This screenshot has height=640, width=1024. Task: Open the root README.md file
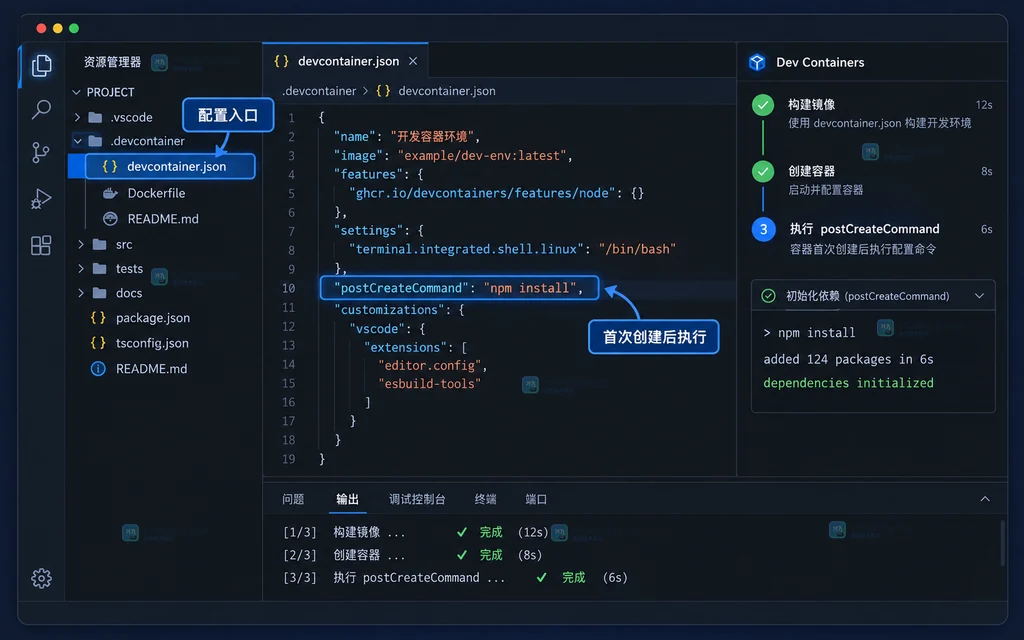[152, 369]
